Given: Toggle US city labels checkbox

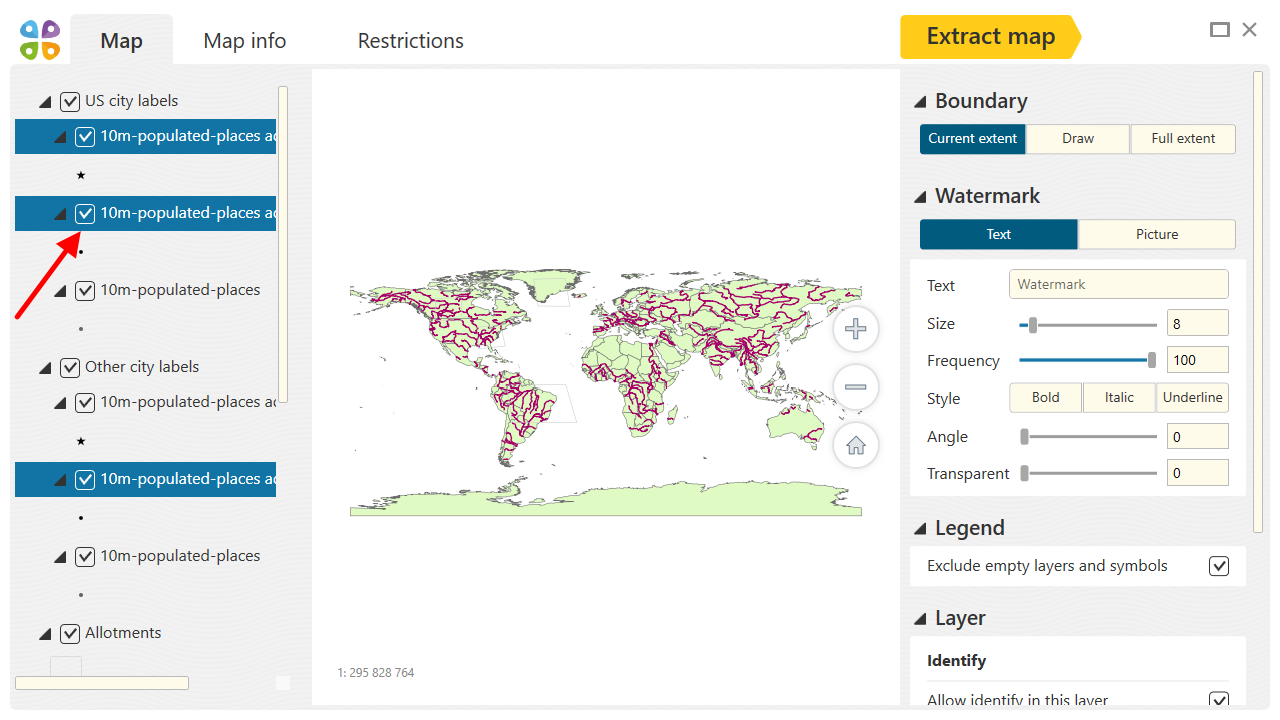Looking at the screenshot, I should click(70, 101).
